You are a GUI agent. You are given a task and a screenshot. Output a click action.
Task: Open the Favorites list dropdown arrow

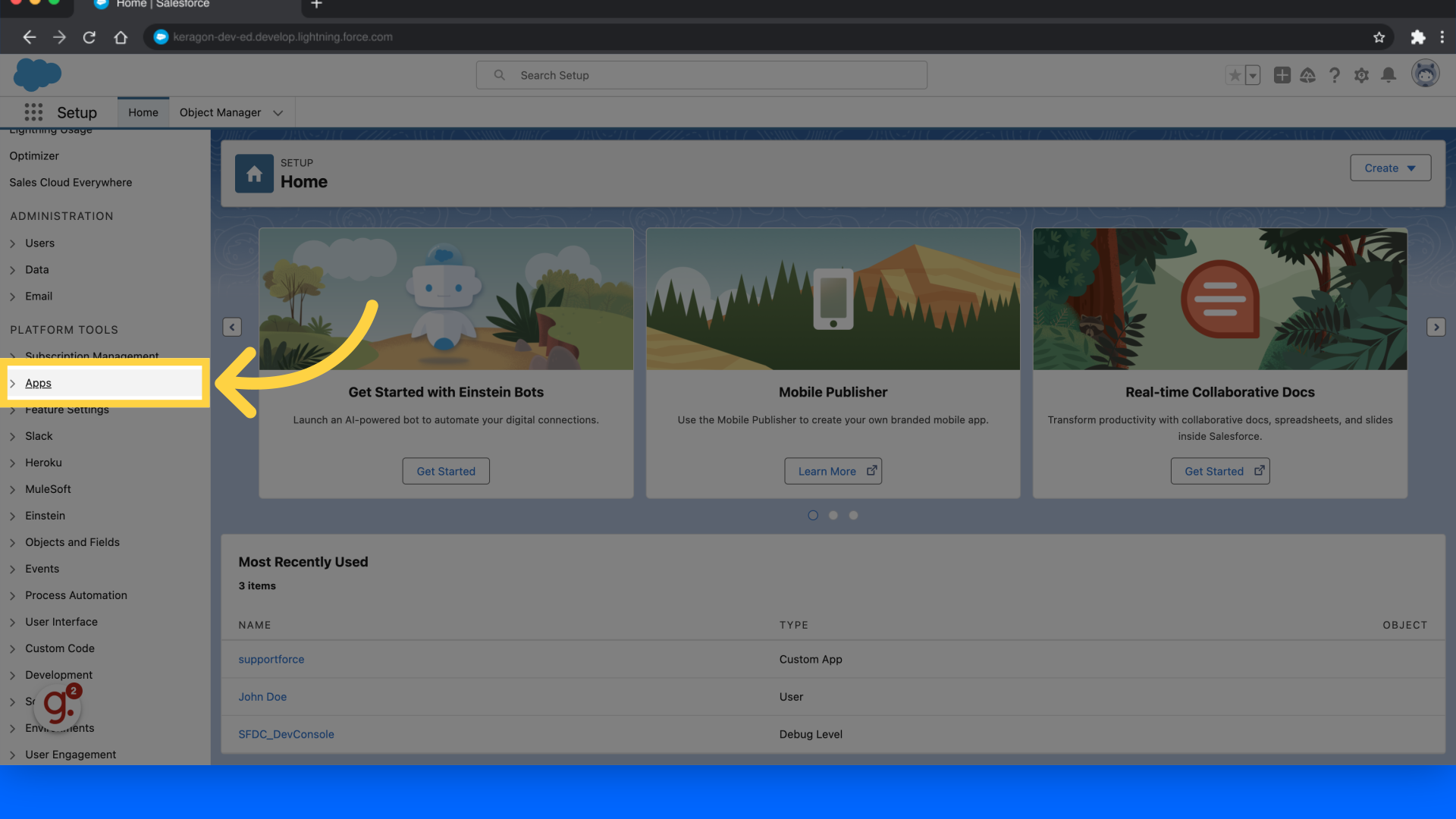1253,75
